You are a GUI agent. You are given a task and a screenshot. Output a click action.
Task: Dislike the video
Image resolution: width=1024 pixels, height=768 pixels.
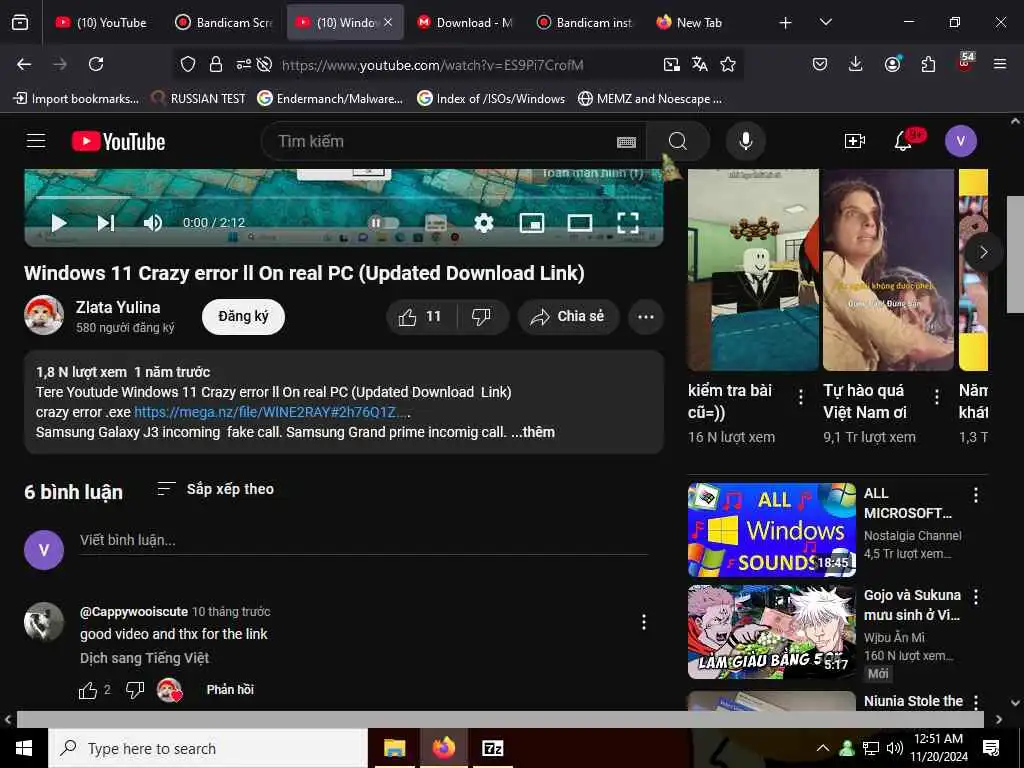click(482, 317)
